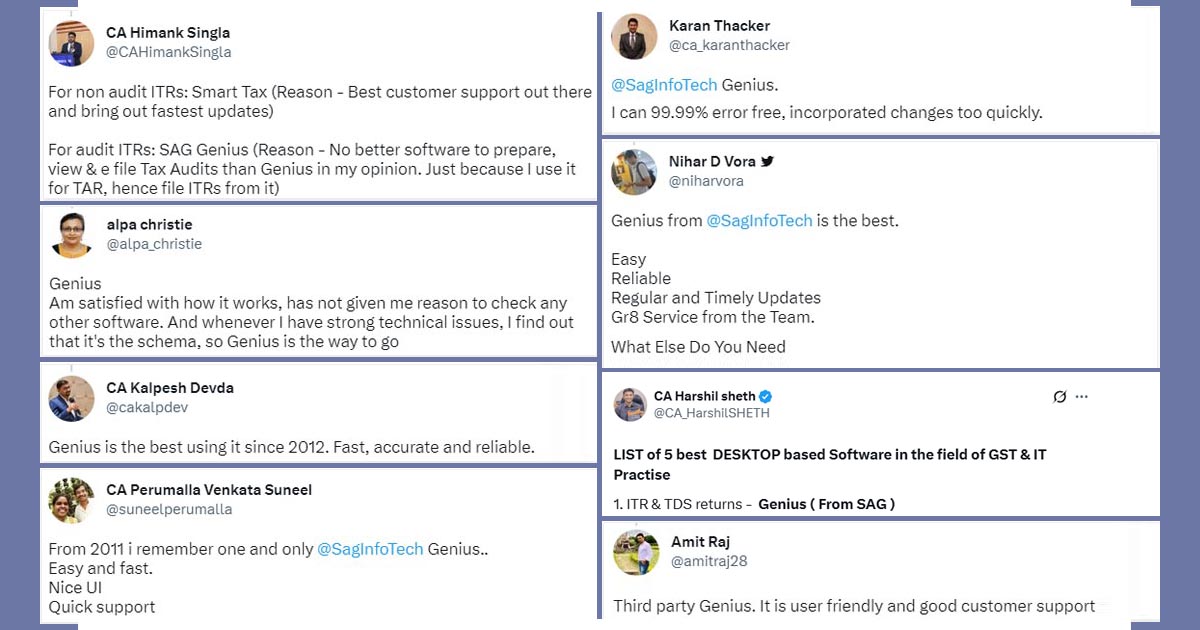Viewport: 1200px width, 630px height.
Task: Click the circular icon left of the three dots
Action: [x=1060, y=397]
